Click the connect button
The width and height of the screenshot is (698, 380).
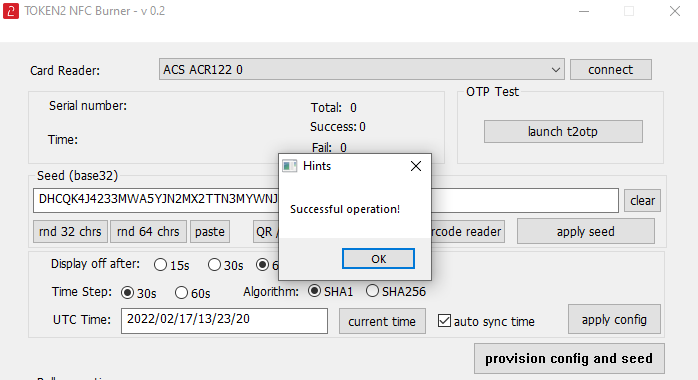point(611,69)
